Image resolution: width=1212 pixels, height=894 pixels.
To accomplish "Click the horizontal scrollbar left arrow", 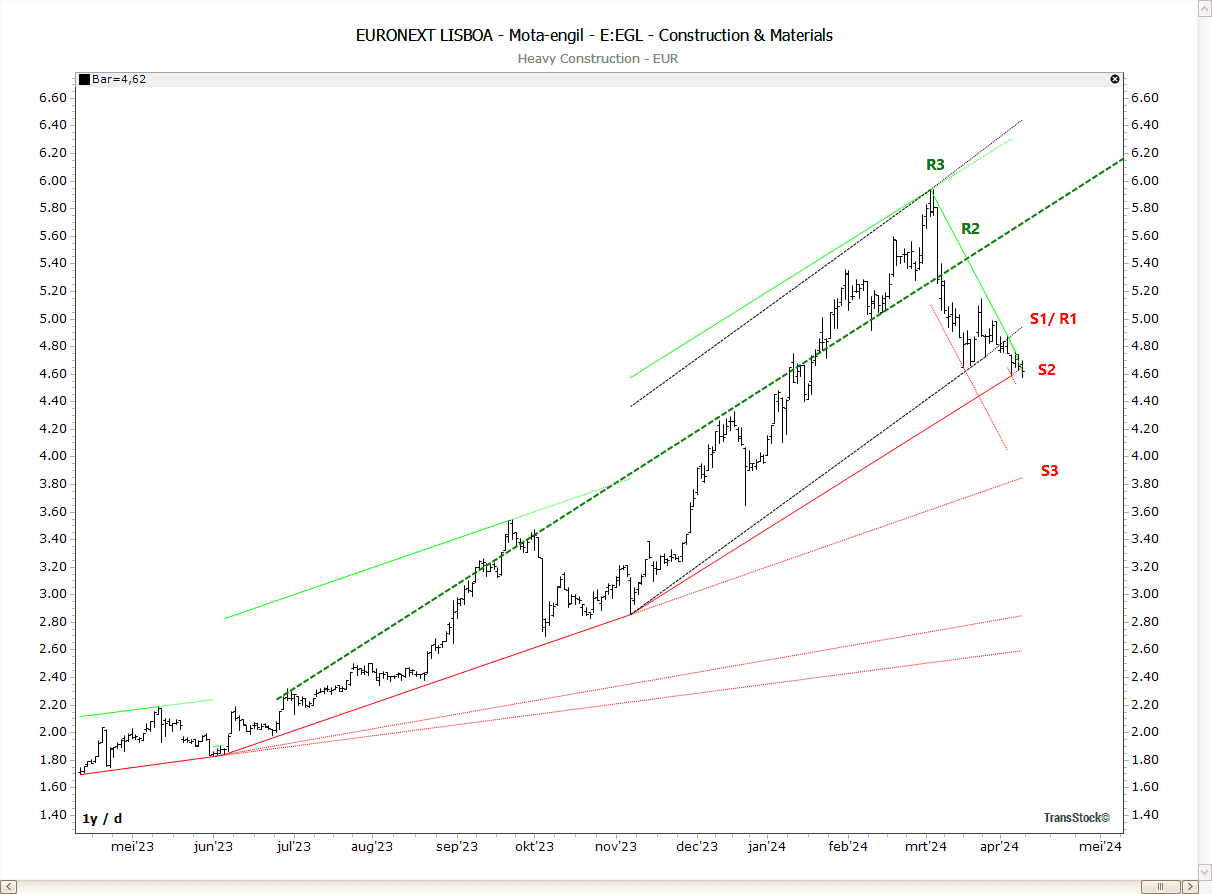I will [x=8, y=886].
